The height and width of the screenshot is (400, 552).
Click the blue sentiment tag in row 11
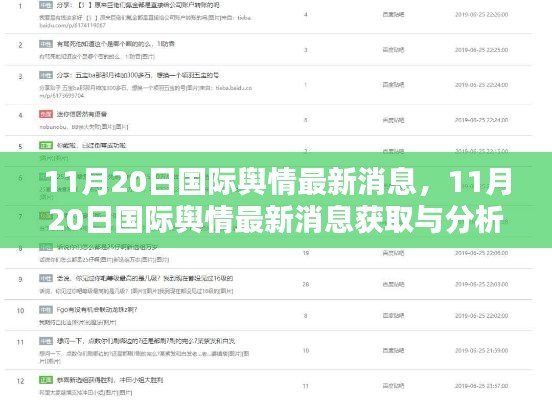tap(46, 341)
